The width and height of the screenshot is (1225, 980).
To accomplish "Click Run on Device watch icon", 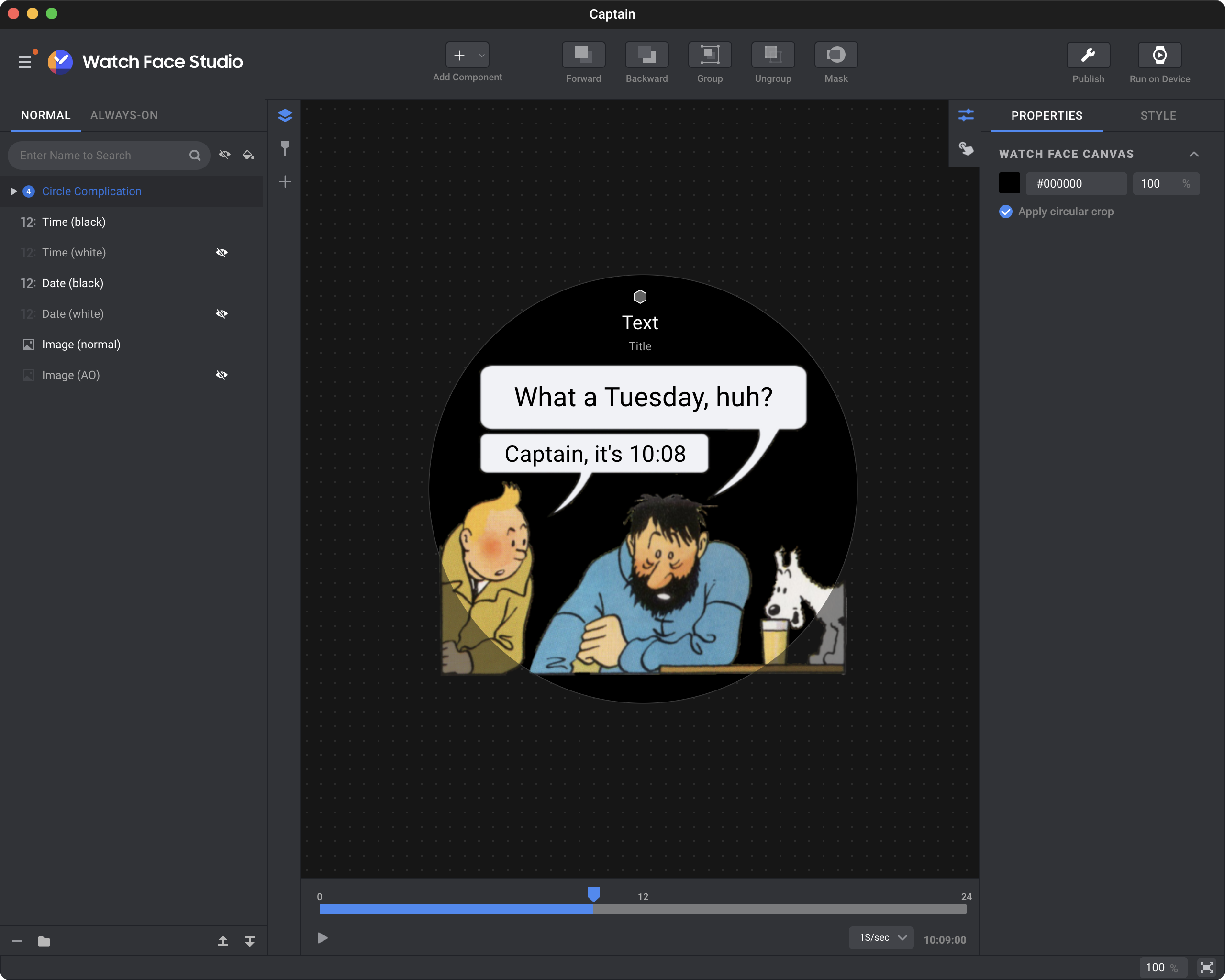I will 1159,56.
